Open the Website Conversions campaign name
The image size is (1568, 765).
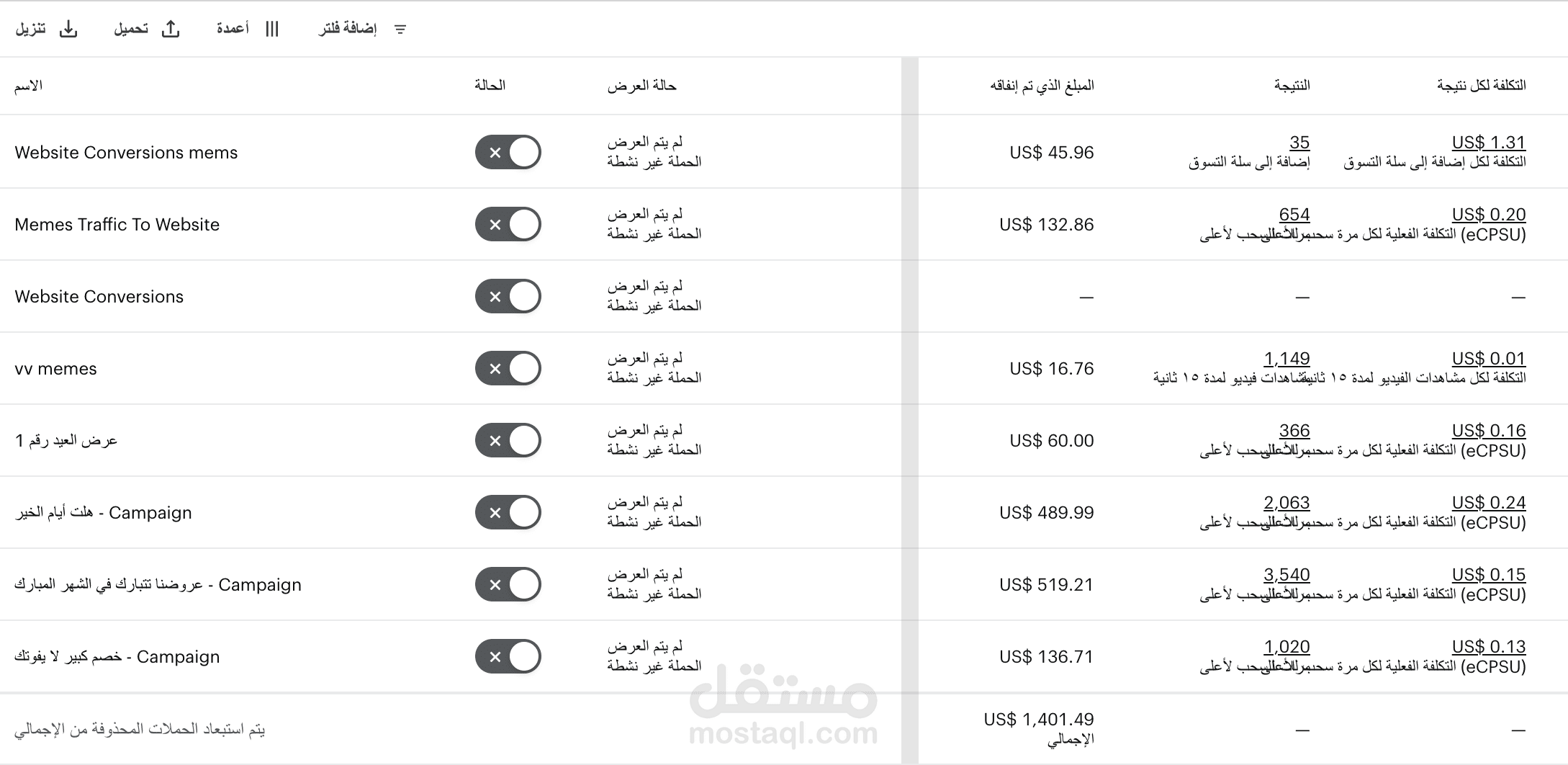coord(99,296)
